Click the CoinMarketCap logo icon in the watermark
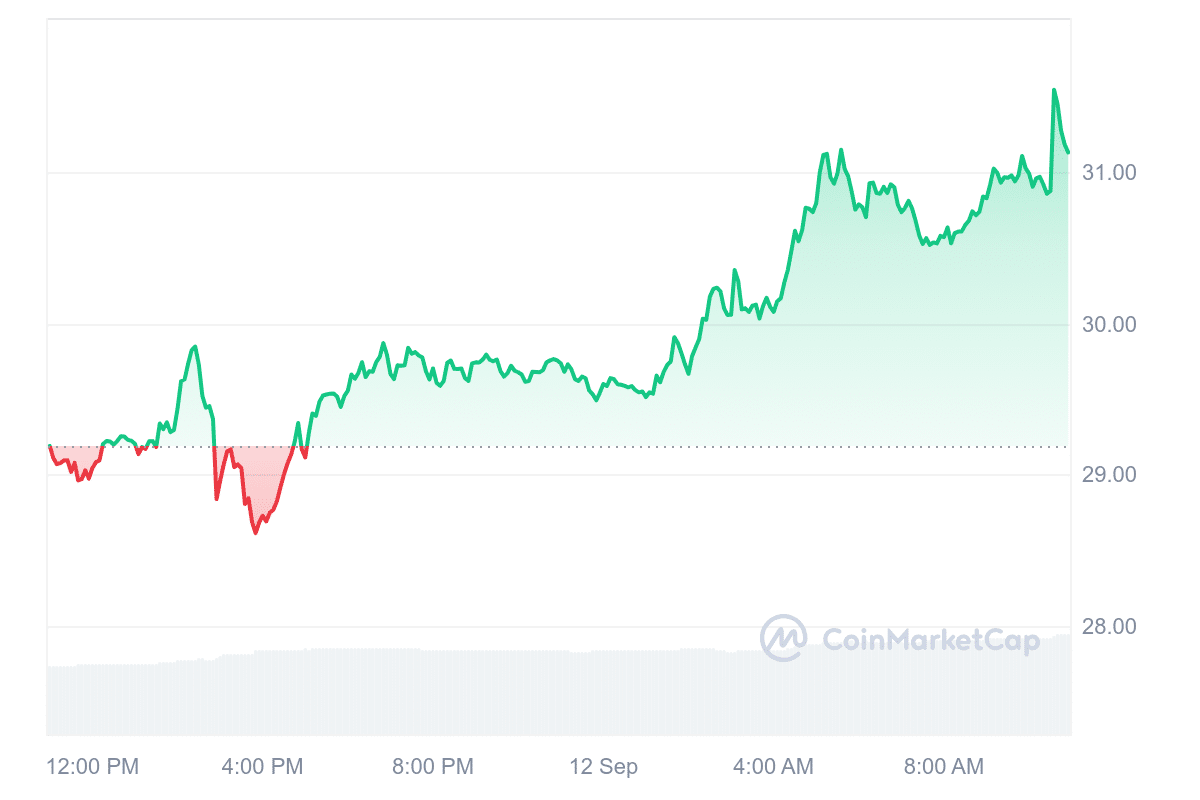This screenshot has width=1200, height=800. pos(783,638)
